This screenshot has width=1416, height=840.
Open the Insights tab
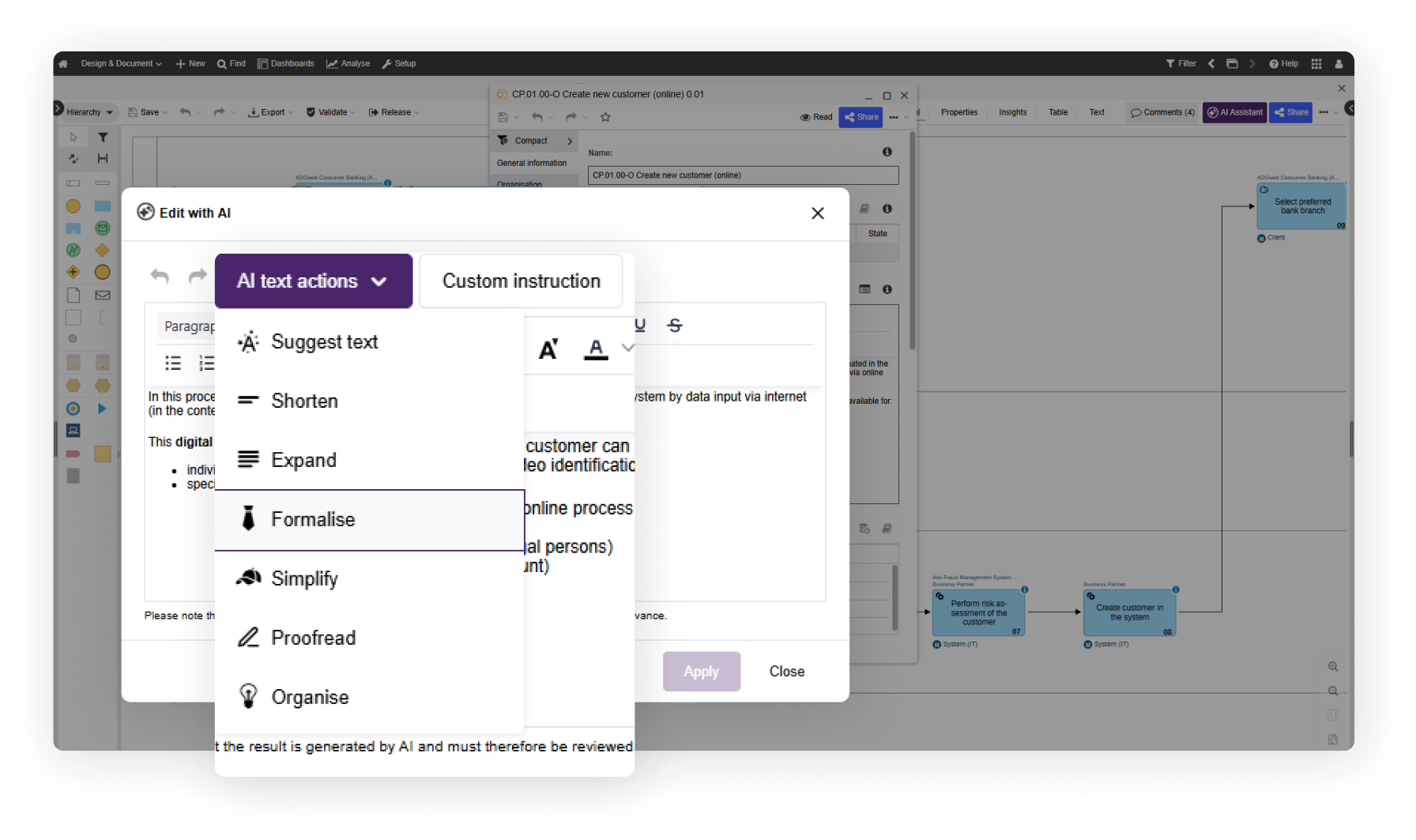(1012, 112)
